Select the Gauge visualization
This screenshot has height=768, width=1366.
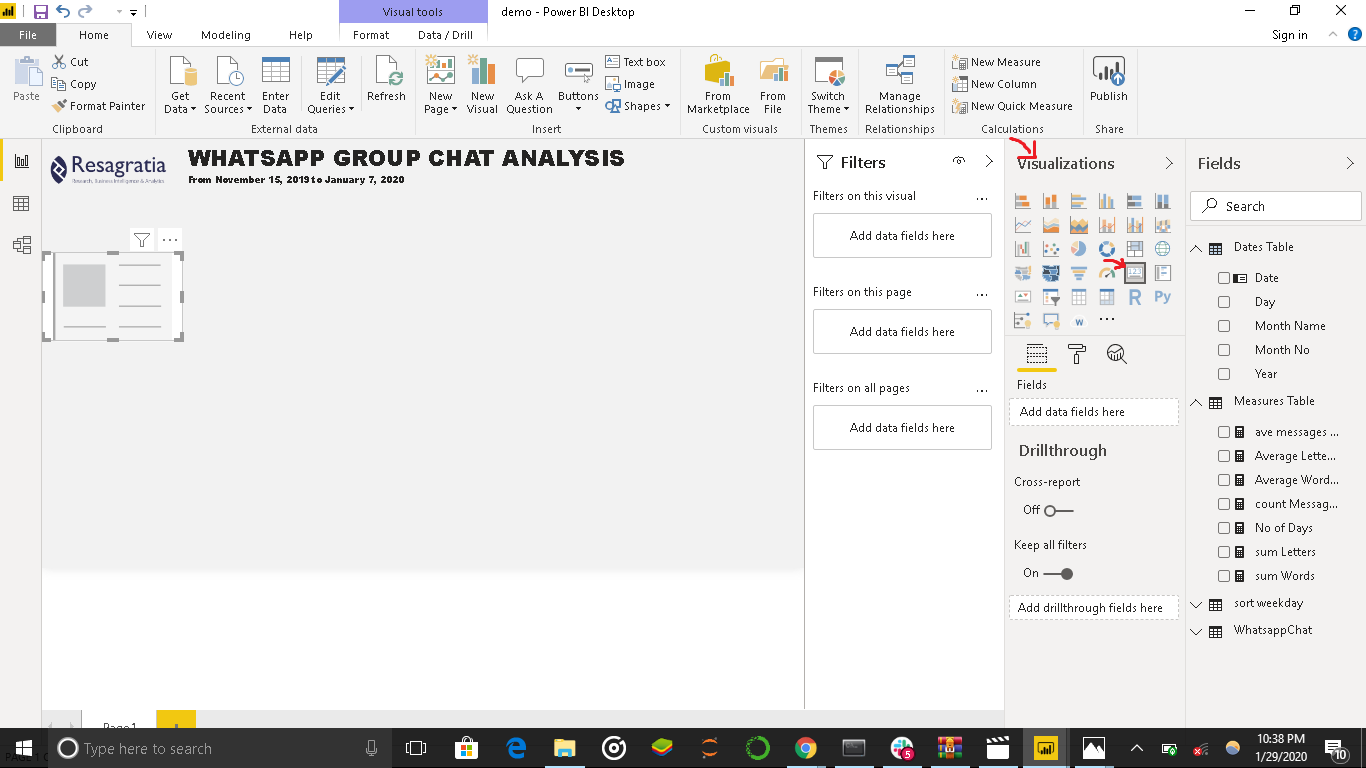1107,273
